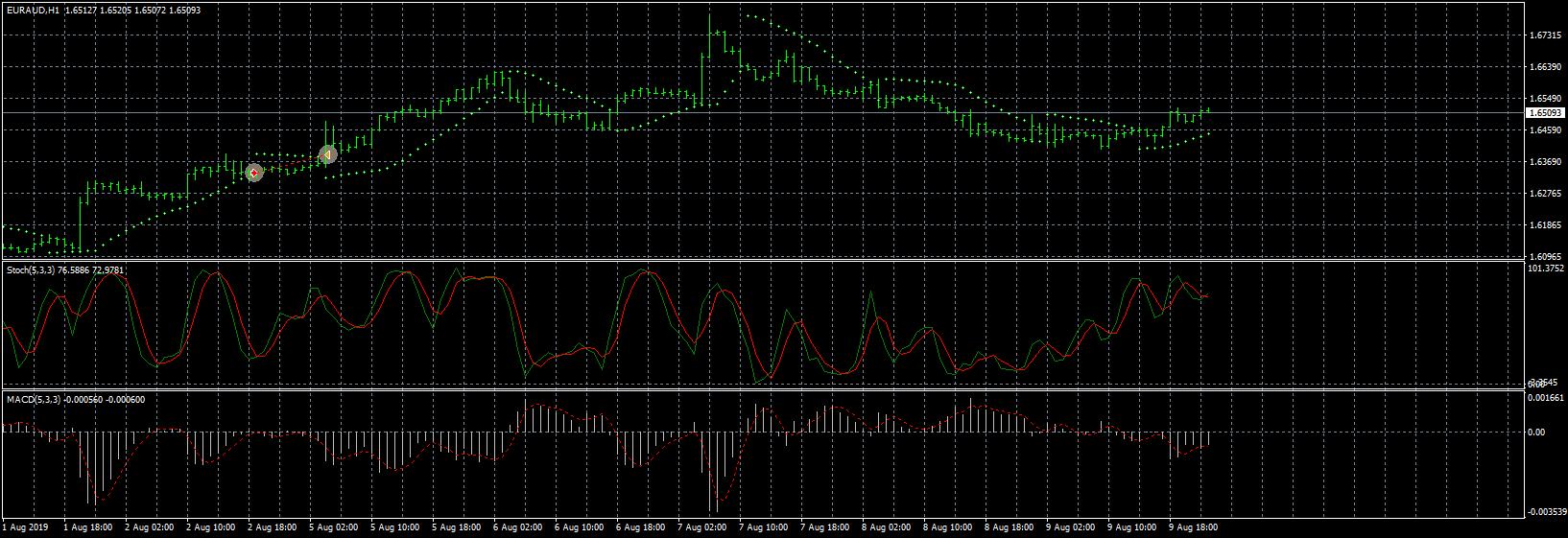Click time label 6 Aug 18:00
Viewport: 1568px width, 538px height.
[641, 527]
